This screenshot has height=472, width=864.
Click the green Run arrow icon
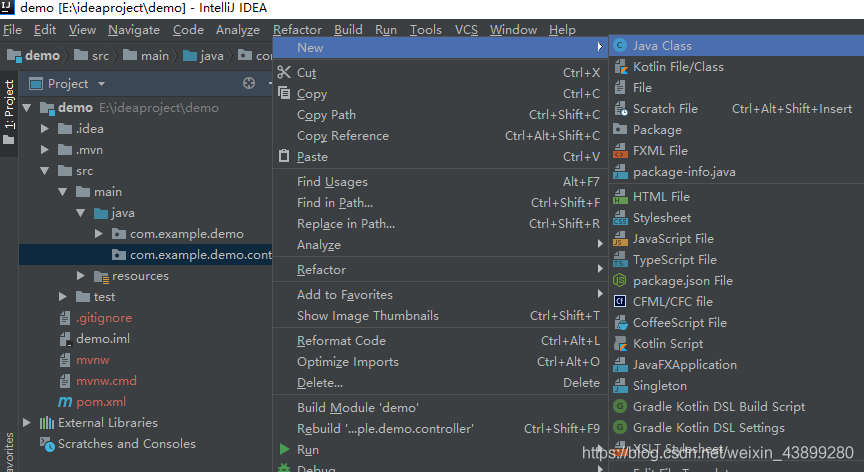pyautogui.click(x=284, y=449)
